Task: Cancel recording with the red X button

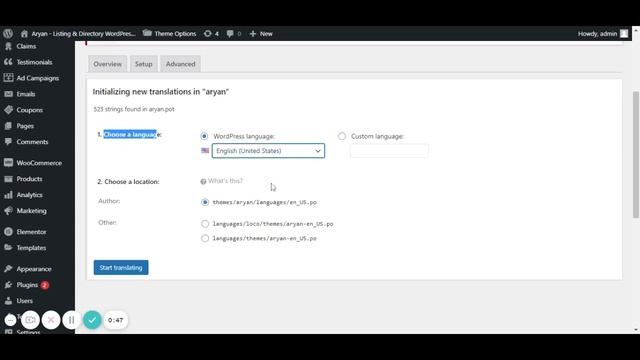Action: 51,320
